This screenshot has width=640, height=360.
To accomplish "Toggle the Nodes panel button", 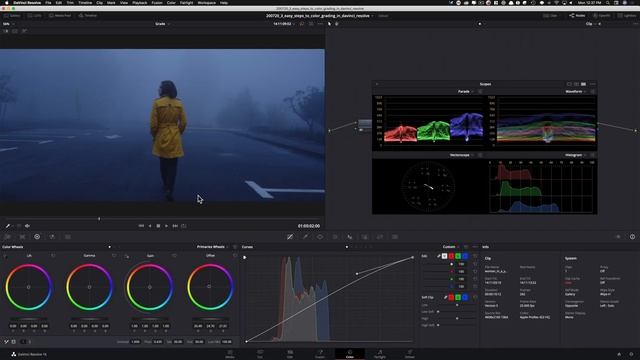I will click(577, 16).
